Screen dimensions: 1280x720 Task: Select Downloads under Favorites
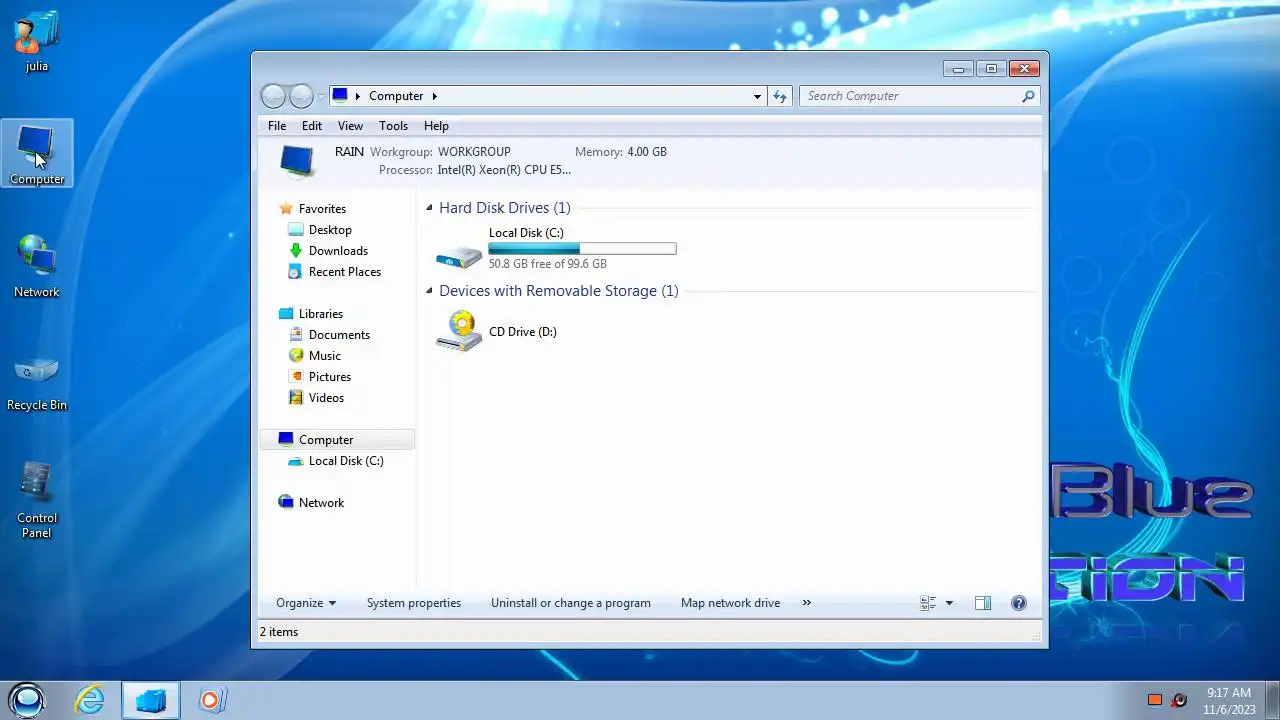[338, 251]
